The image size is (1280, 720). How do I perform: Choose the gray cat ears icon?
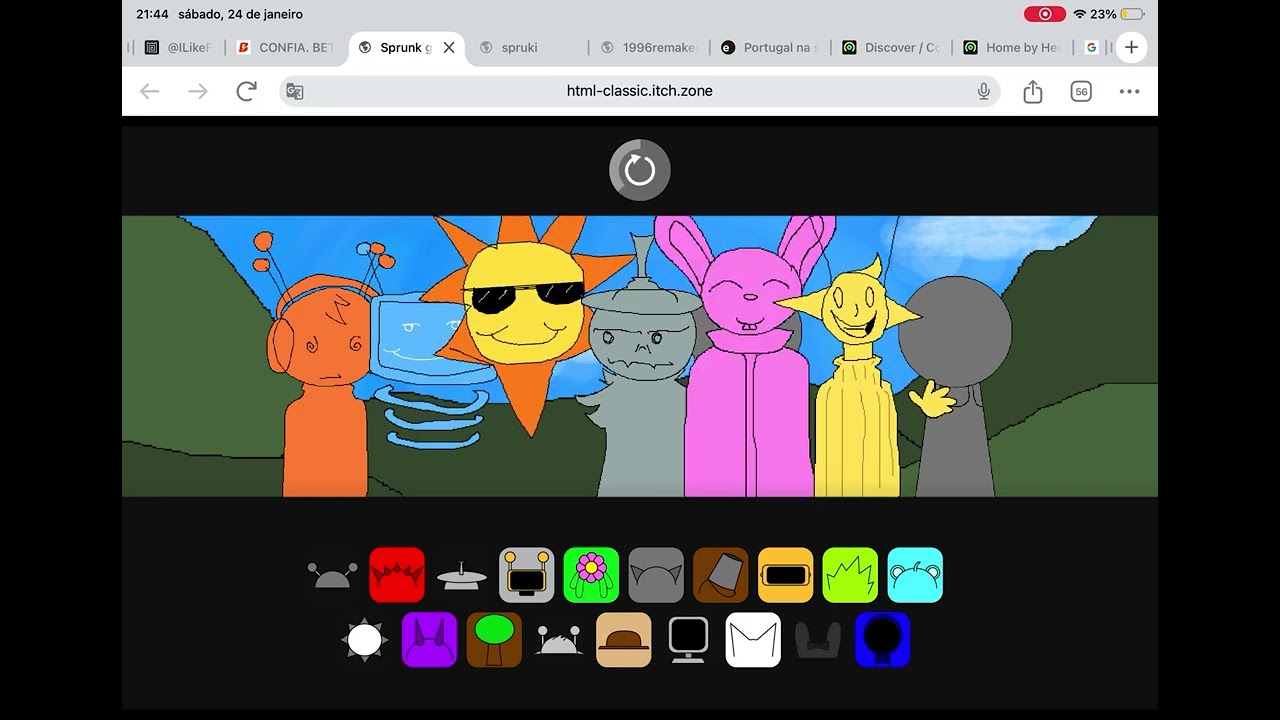click(656, 575)
